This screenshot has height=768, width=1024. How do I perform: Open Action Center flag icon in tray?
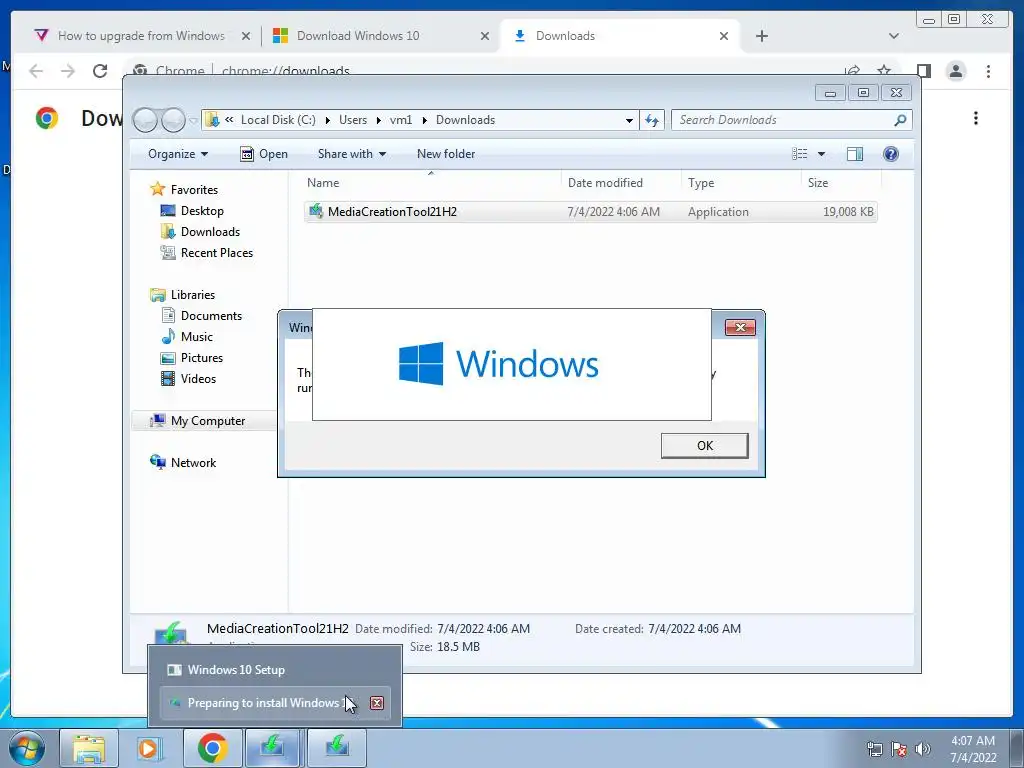899,749
